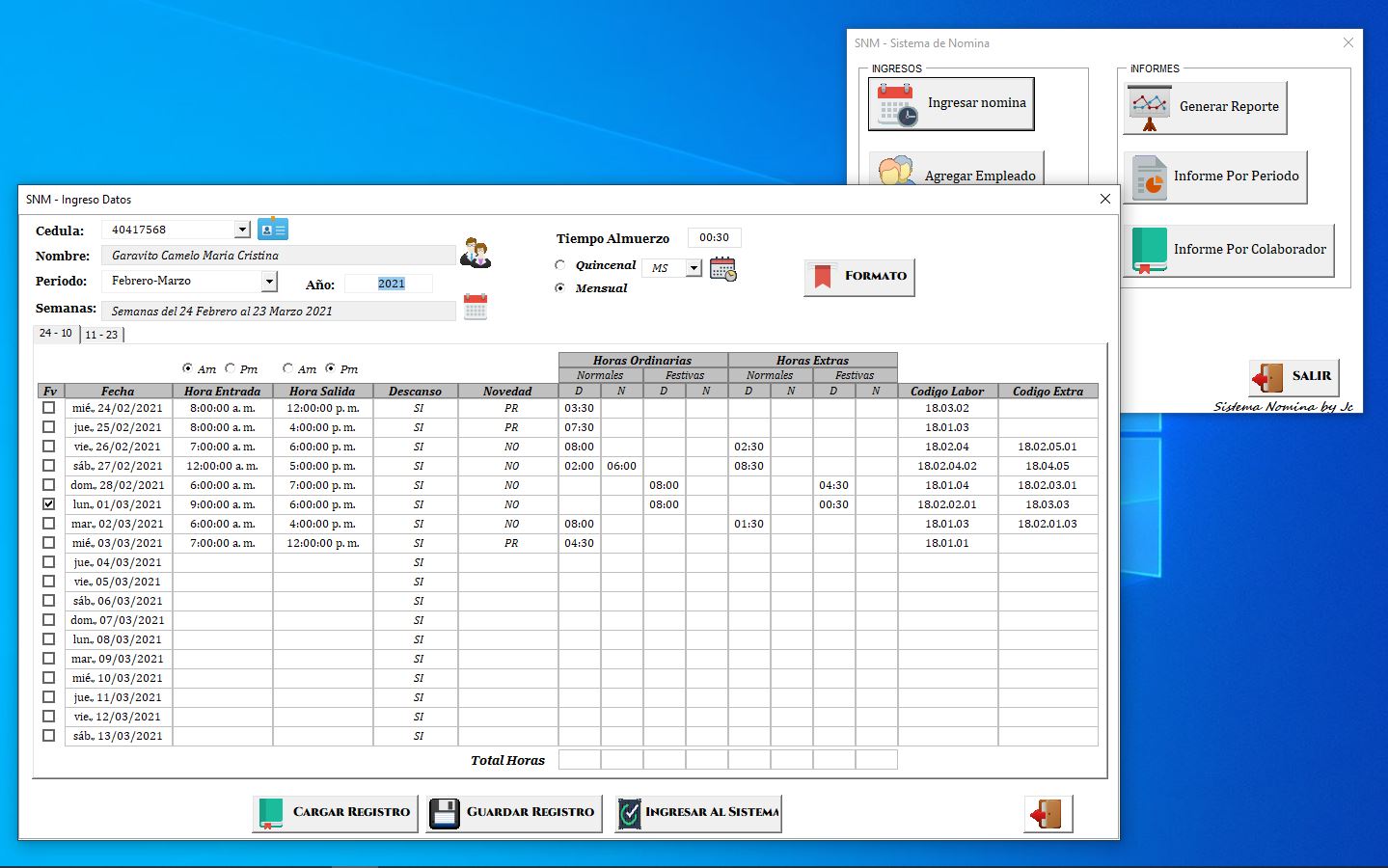This screenshot has height=868, width=1388.
Task: Switch to the 11 - 23 tab
Action: tap(101, 335)
